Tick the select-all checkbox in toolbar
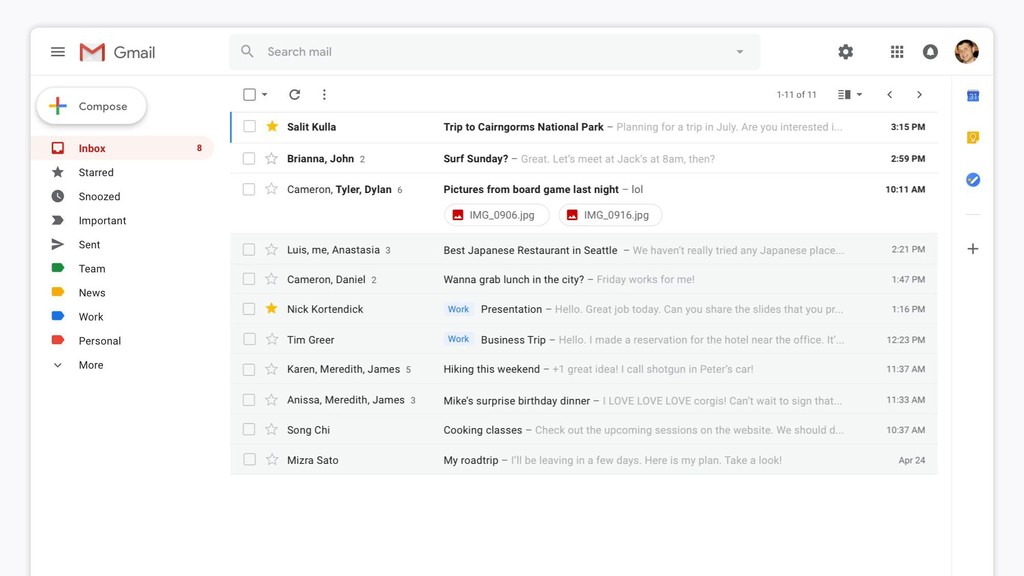1024x576 pixels. click(249, 95)
